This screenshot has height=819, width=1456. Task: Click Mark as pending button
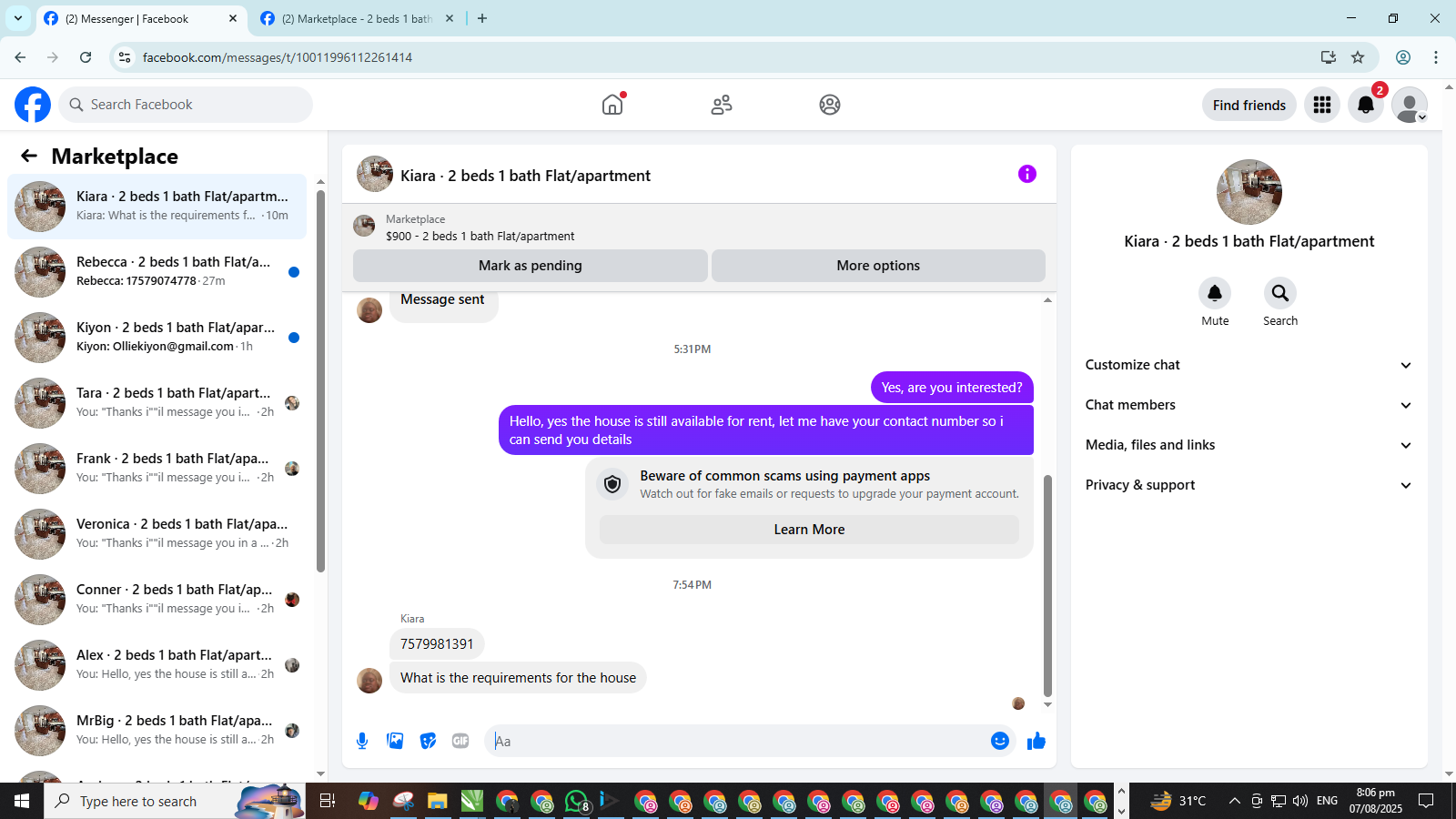531,266
